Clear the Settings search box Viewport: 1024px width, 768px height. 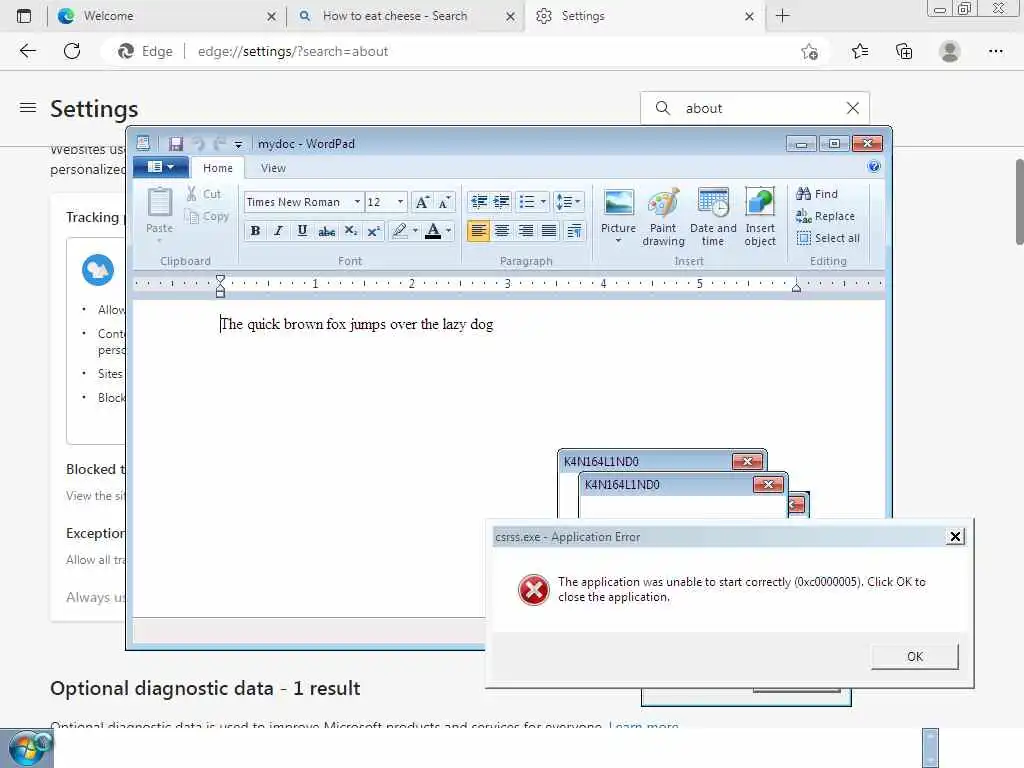click(x=852, y=108)
